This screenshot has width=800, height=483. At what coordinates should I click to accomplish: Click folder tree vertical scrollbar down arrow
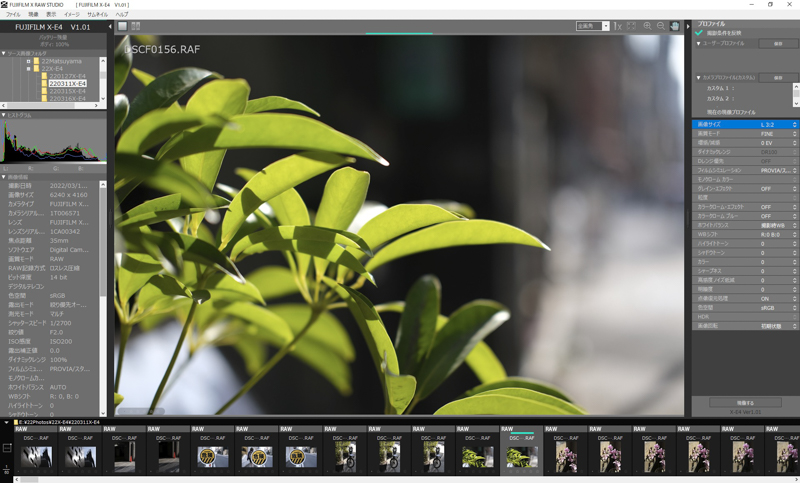(x=103, y=98)
